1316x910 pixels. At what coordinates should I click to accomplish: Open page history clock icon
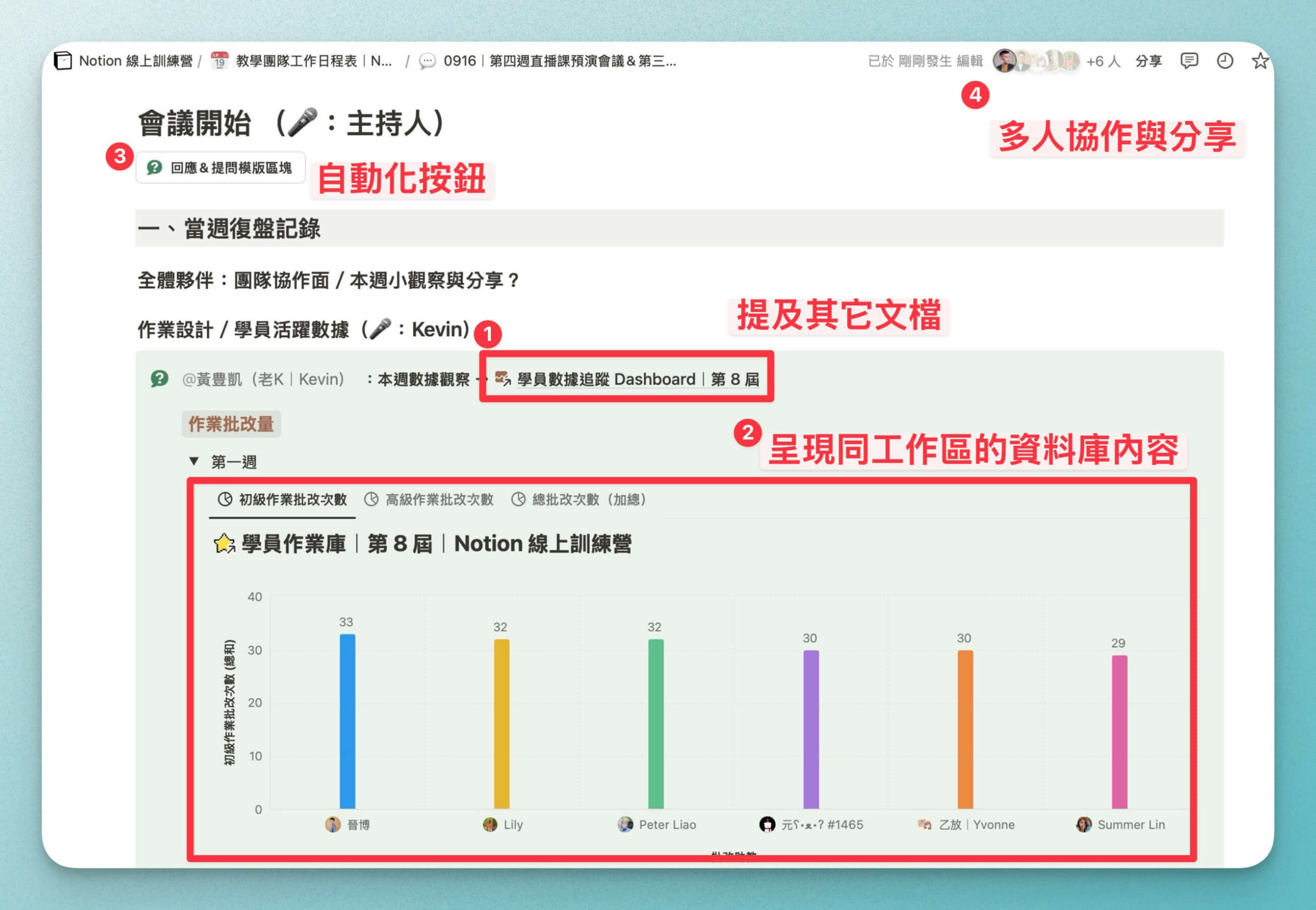(x=1225, y=61)
